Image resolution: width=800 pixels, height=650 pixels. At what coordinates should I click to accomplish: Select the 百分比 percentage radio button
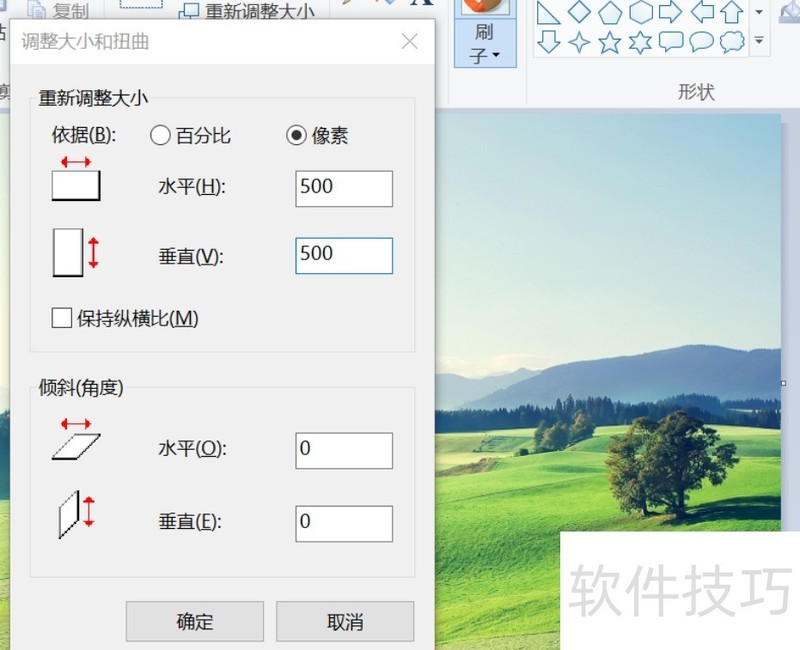click(x=160, y=135)
